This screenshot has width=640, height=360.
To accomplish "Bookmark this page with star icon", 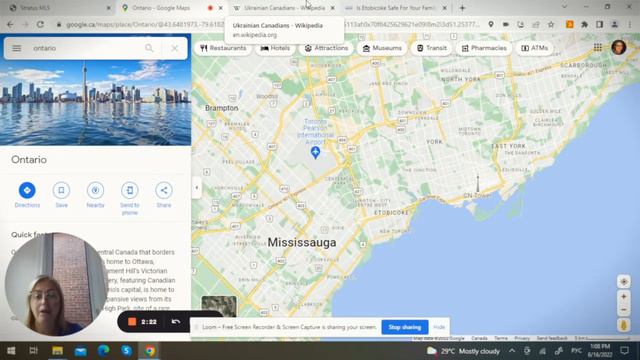I will point(551,24).
